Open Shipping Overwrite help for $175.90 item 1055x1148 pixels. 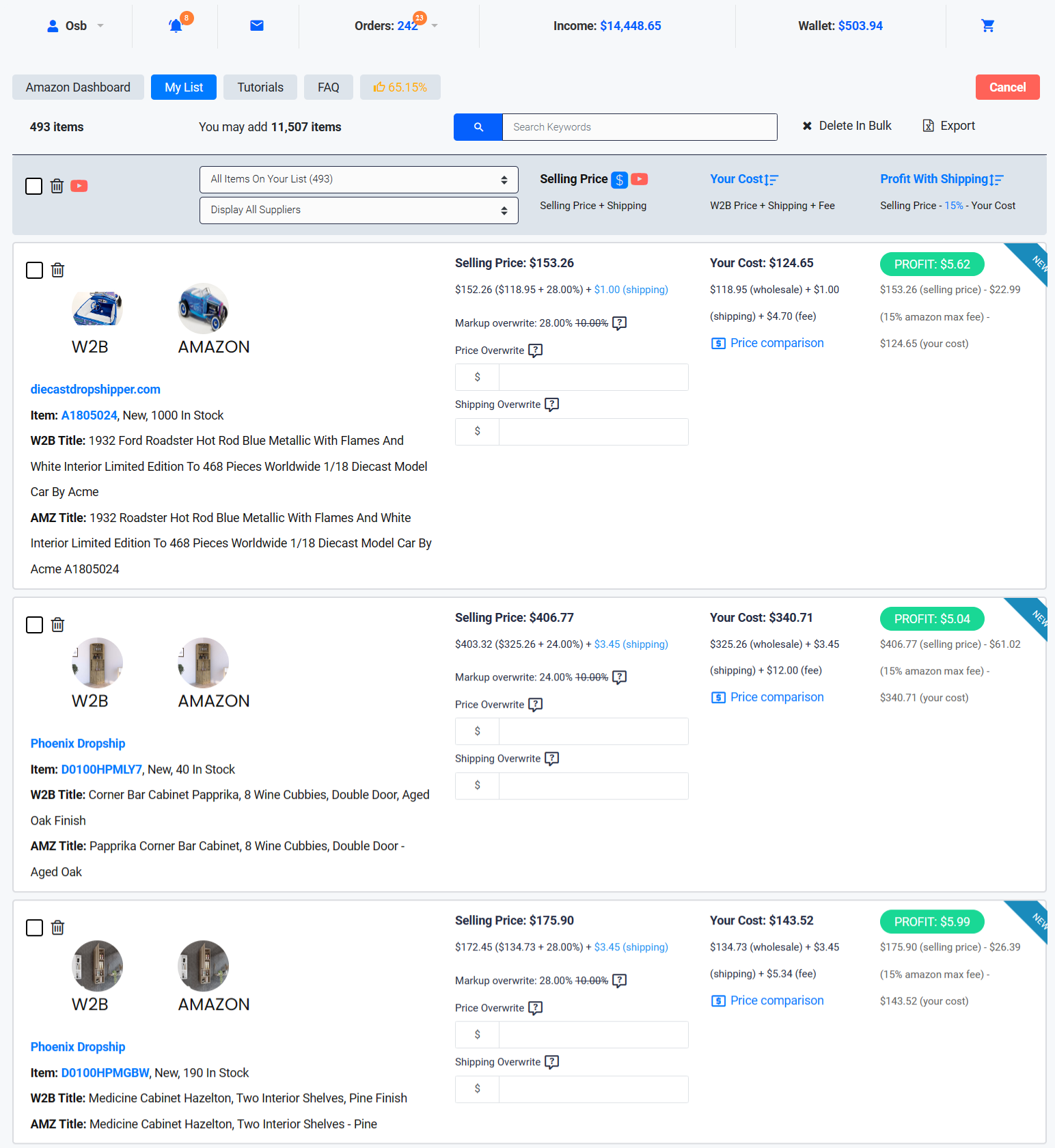[552, 1062]
